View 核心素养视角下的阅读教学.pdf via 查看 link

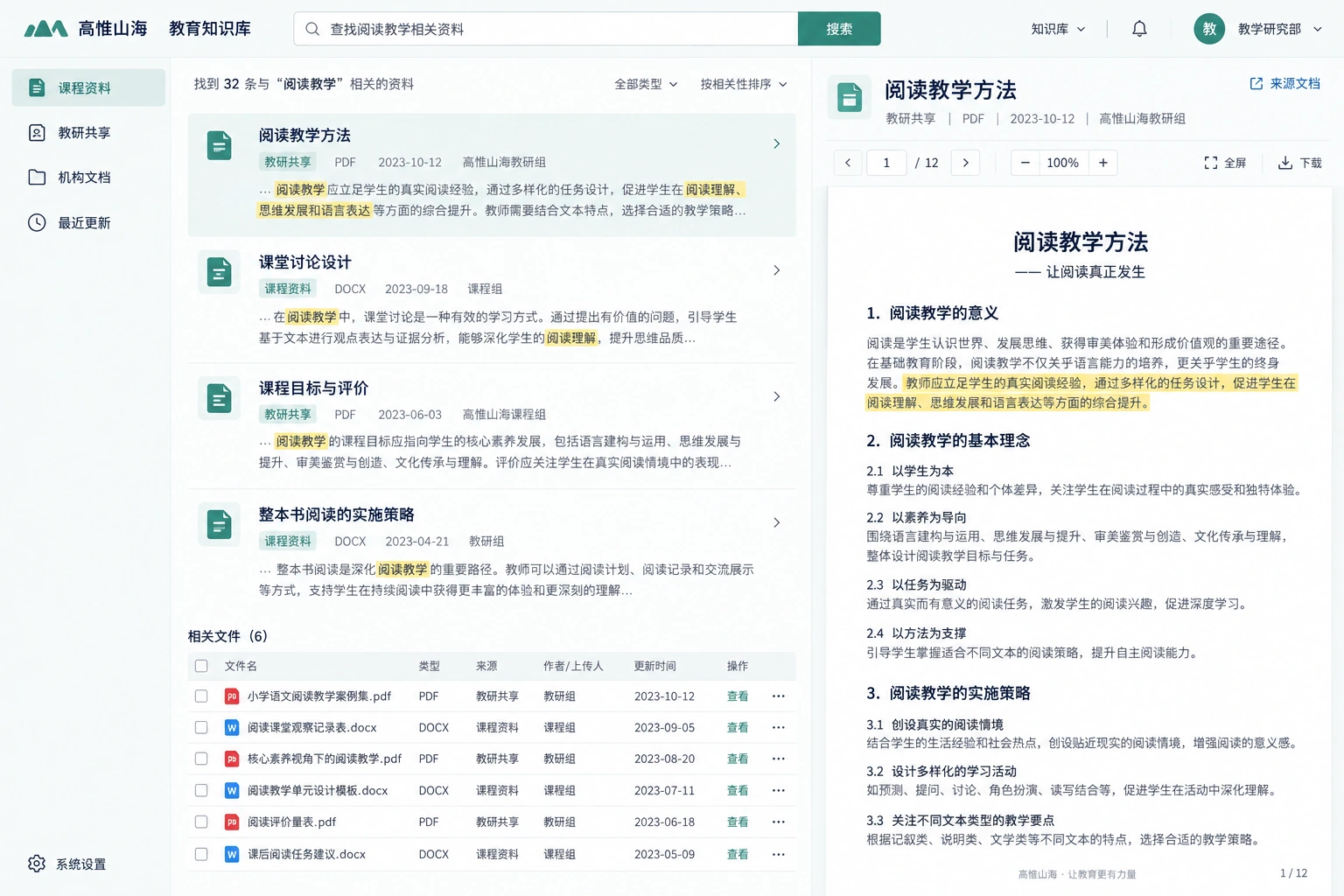(738, 759)
